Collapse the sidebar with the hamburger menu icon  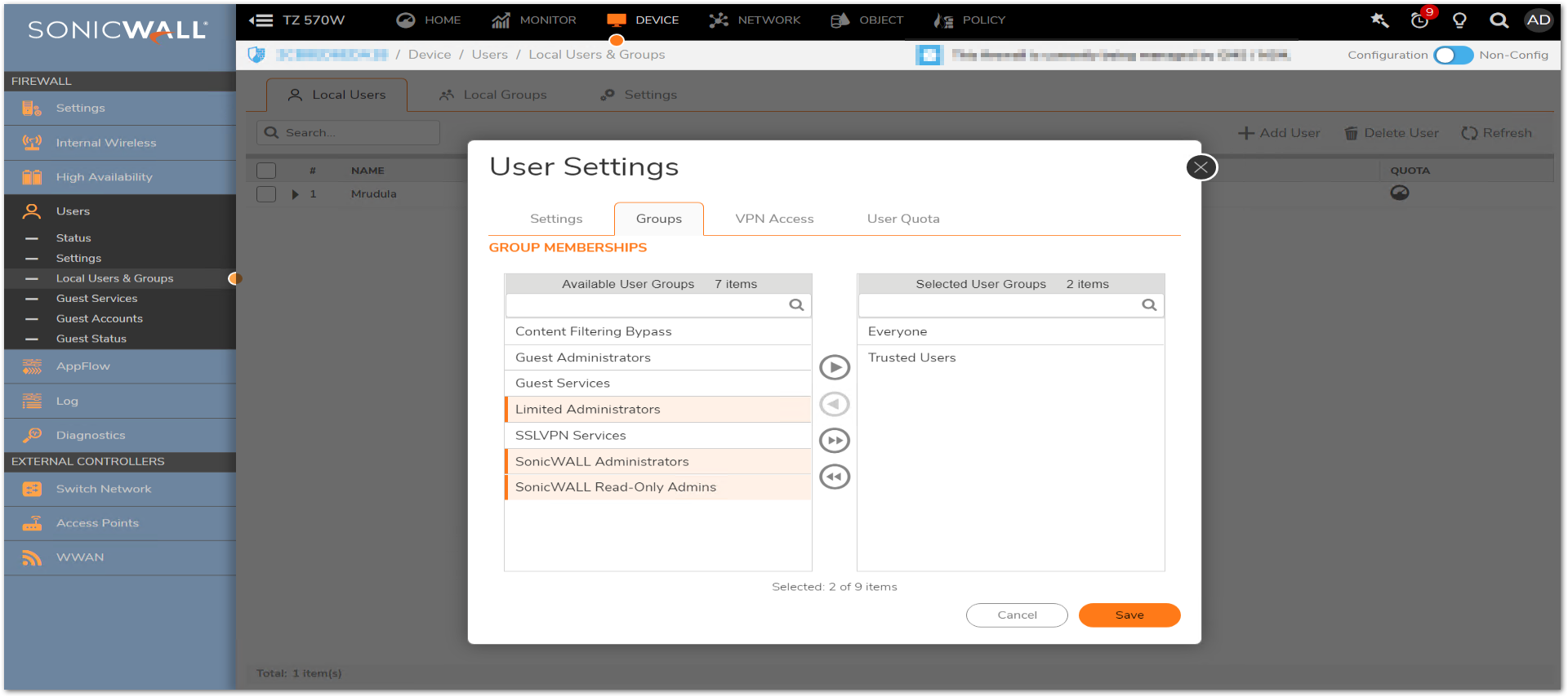[x=261, y=20]
